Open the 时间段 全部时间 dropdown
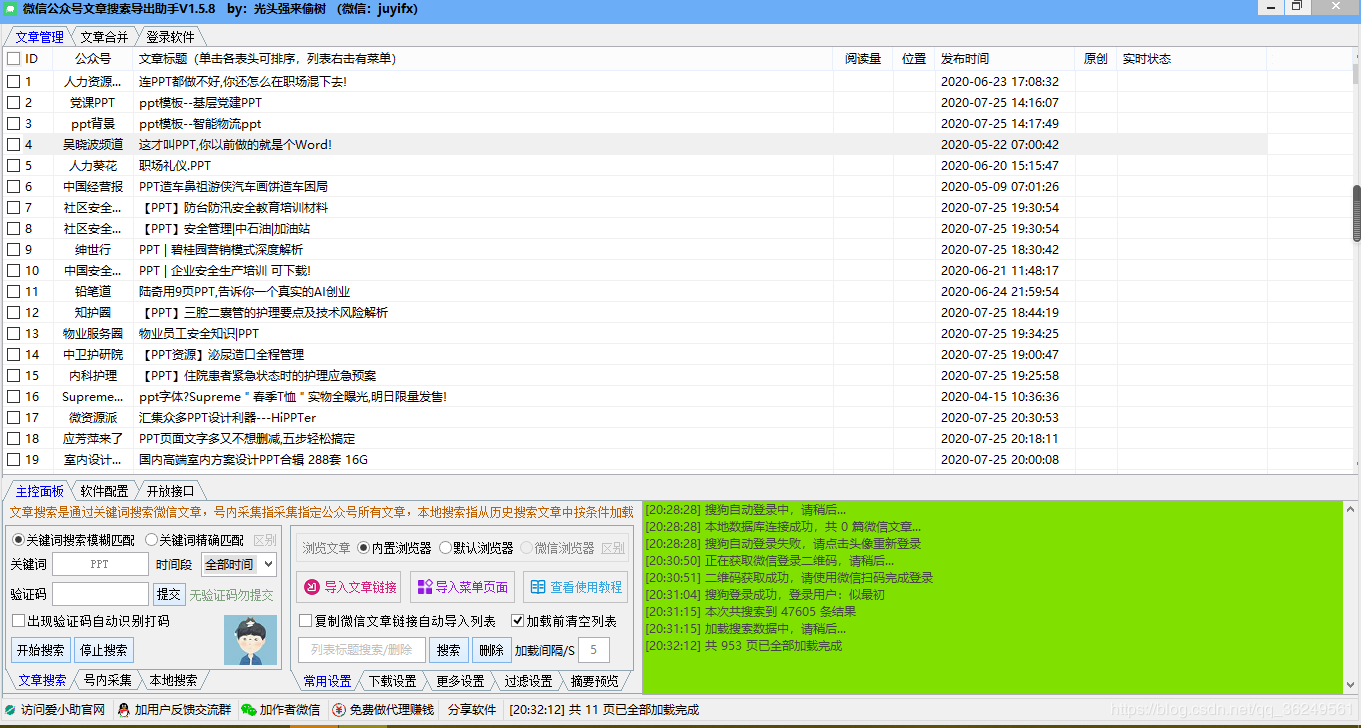The height and width of the screenshot is (728, 1361). pos(239,565)
